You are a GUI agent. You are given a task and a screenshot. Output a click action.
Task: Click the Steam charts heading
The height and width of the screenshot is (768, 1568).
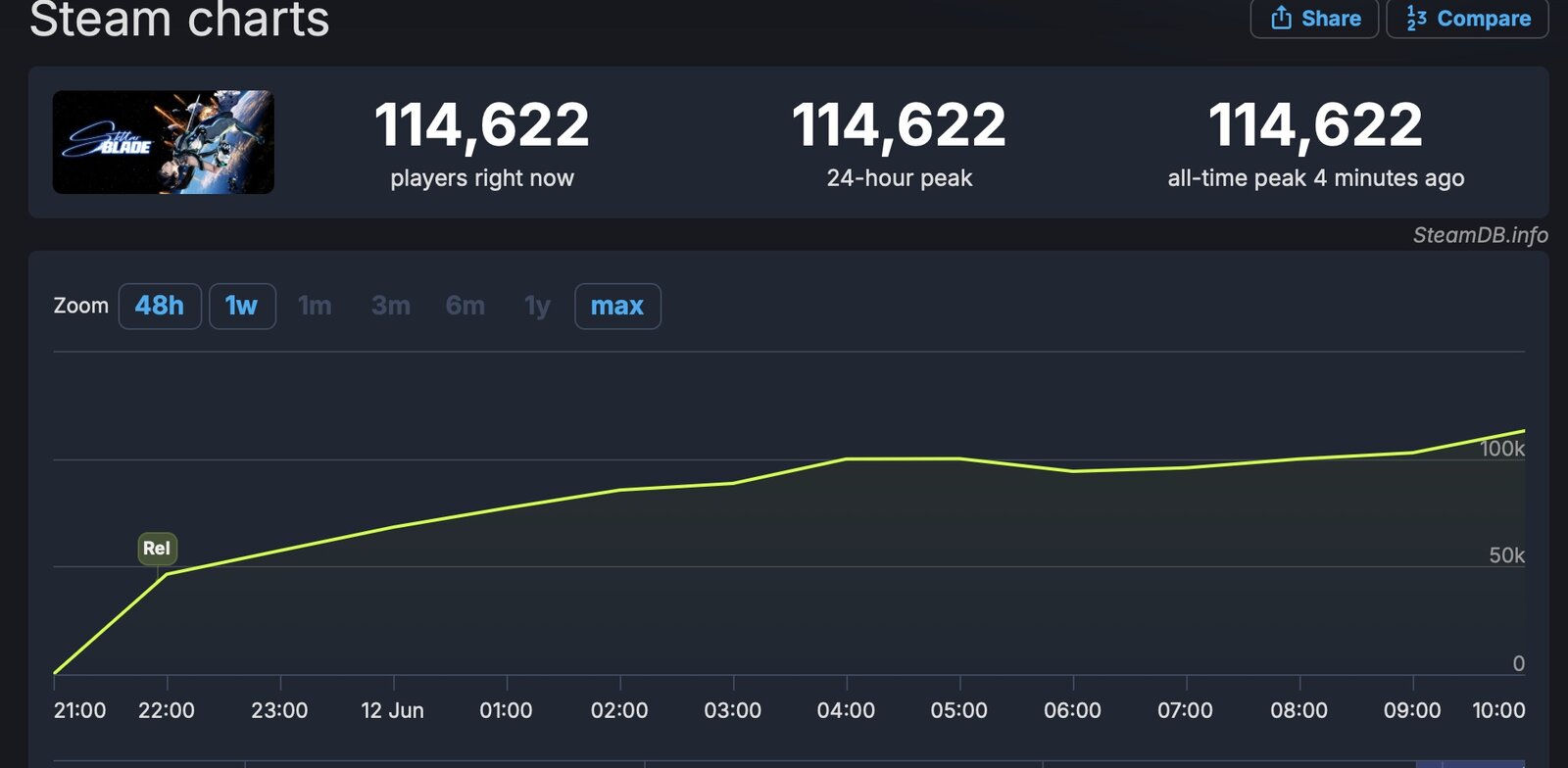pos(179,20)
